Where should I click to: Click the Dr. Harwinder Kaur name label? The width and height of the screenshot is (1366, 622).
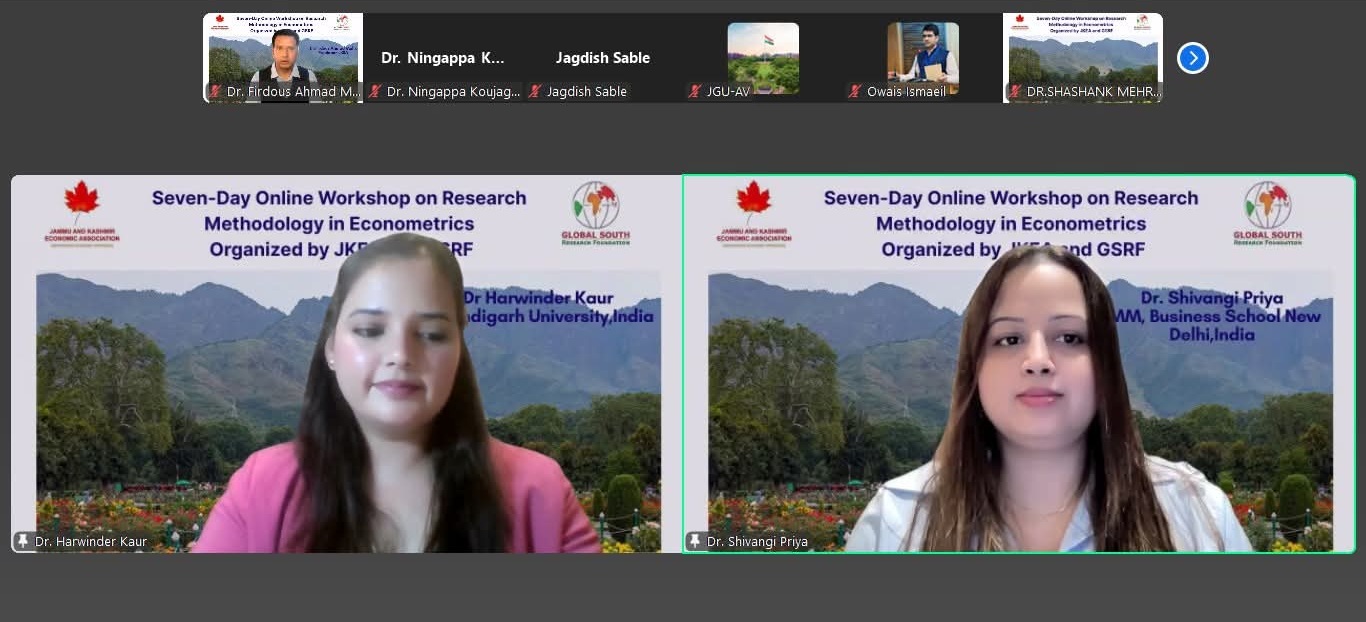click(x=91, y=541)
